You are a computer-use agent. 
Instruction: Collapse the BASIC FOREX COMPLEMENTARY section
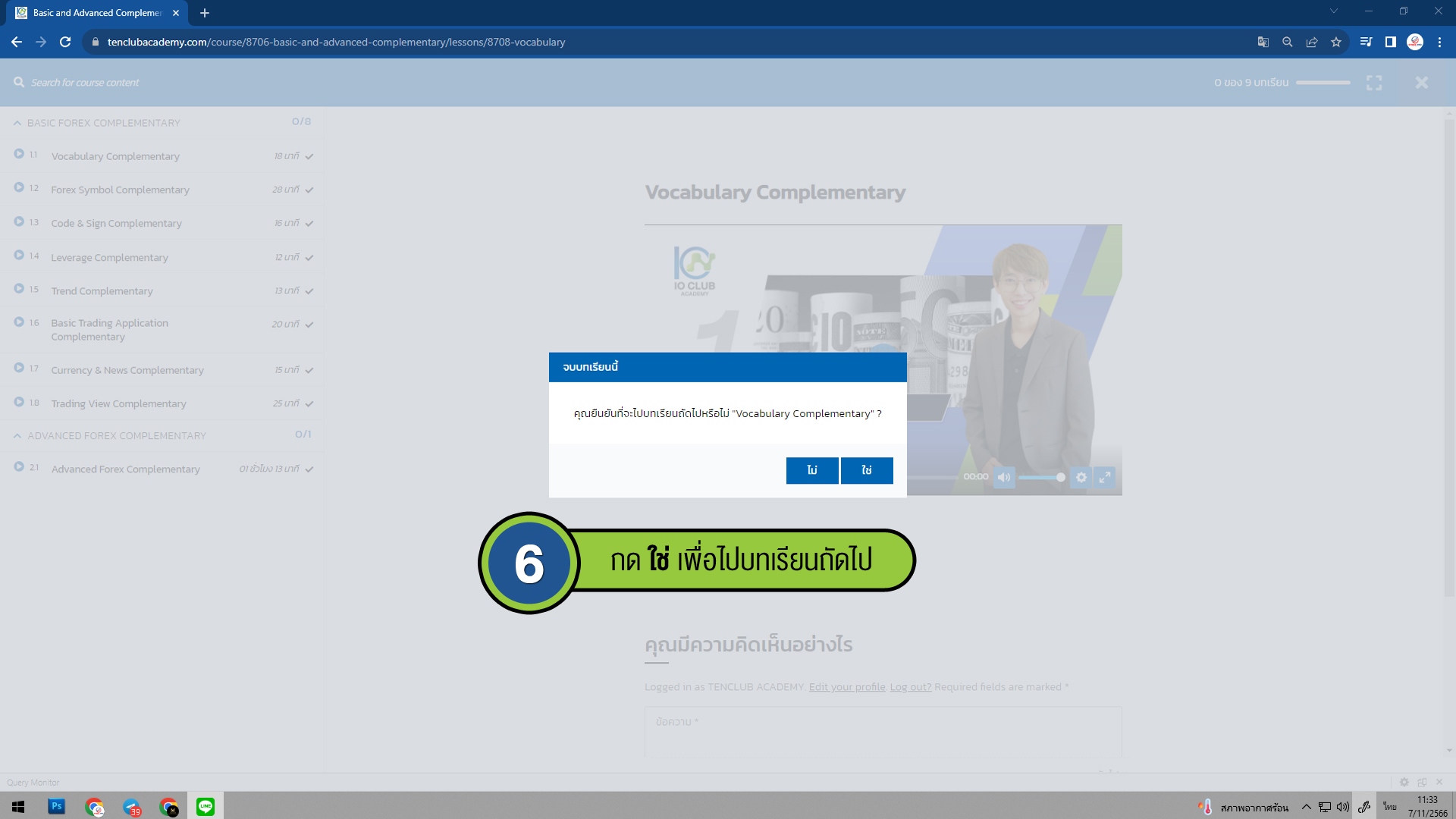(17, 122)
